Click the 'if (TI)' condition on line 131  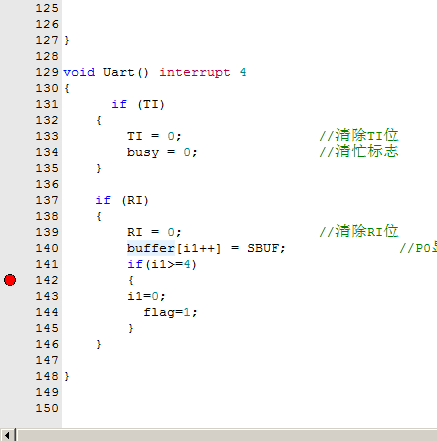[138, 104]
